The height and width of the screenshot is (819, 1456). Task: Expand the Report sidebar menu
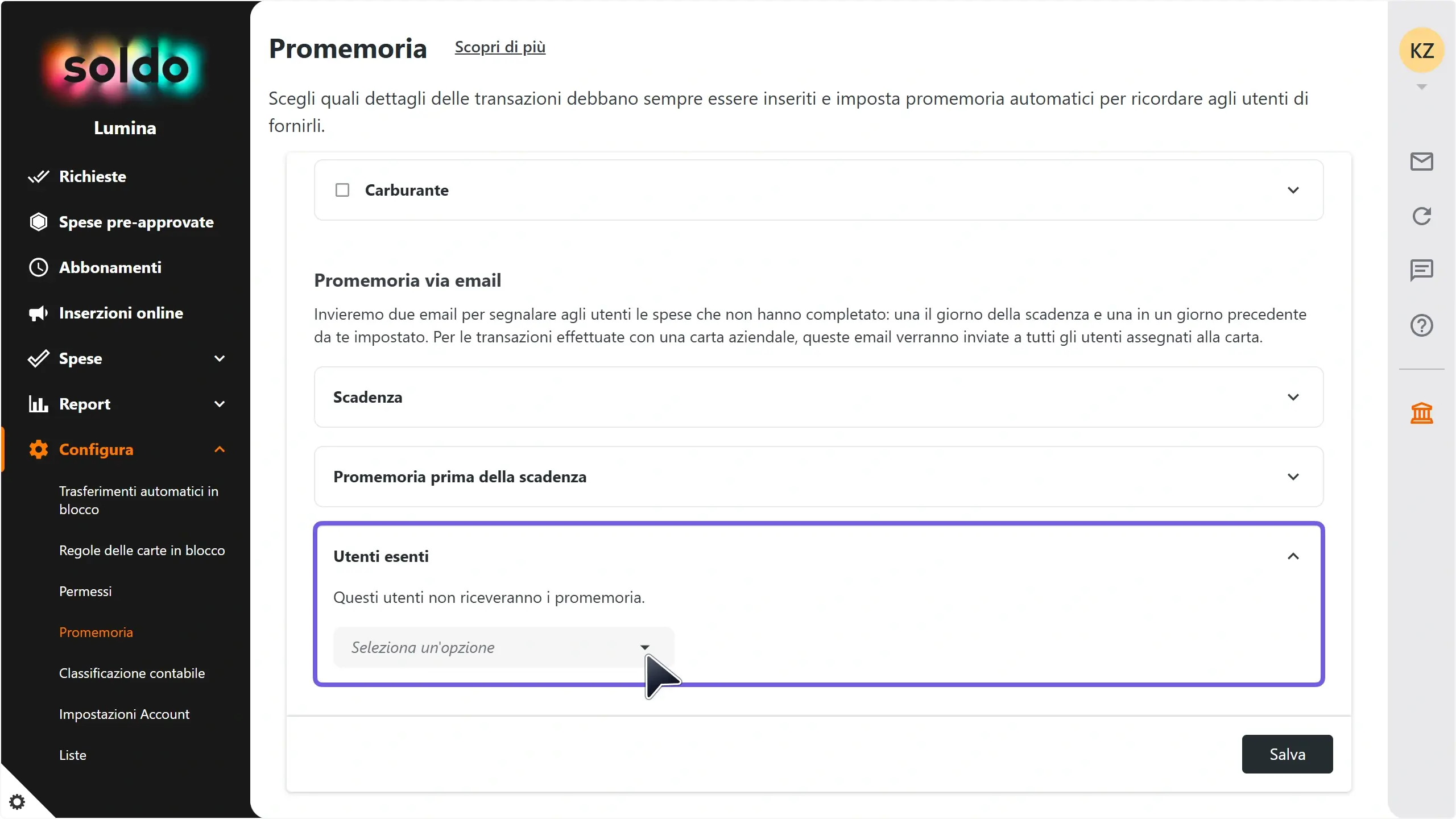126,404
